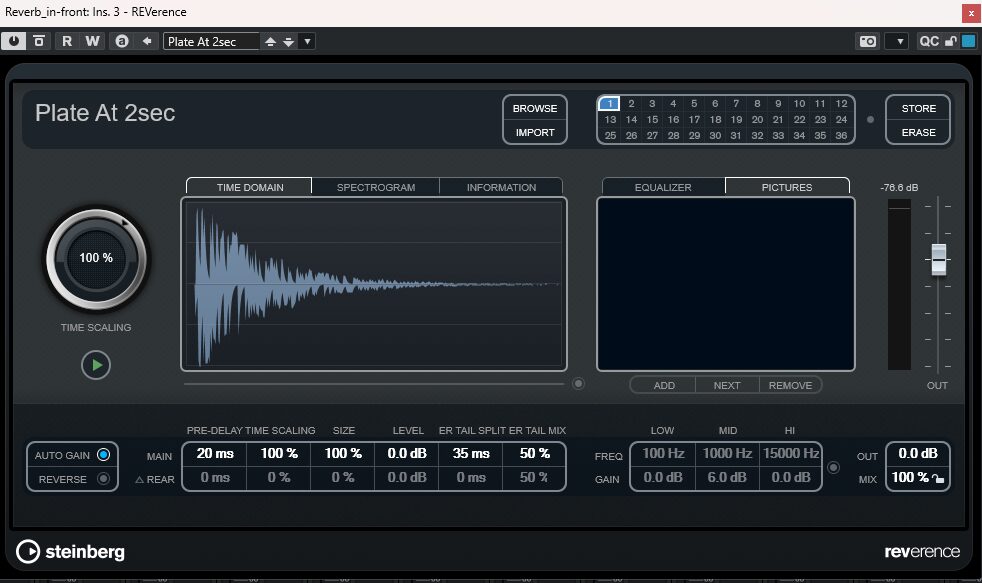Screen dimensions: 982x583
Task: Switch to the SPECTROGRAM tab
Action: tap(376, 187)
